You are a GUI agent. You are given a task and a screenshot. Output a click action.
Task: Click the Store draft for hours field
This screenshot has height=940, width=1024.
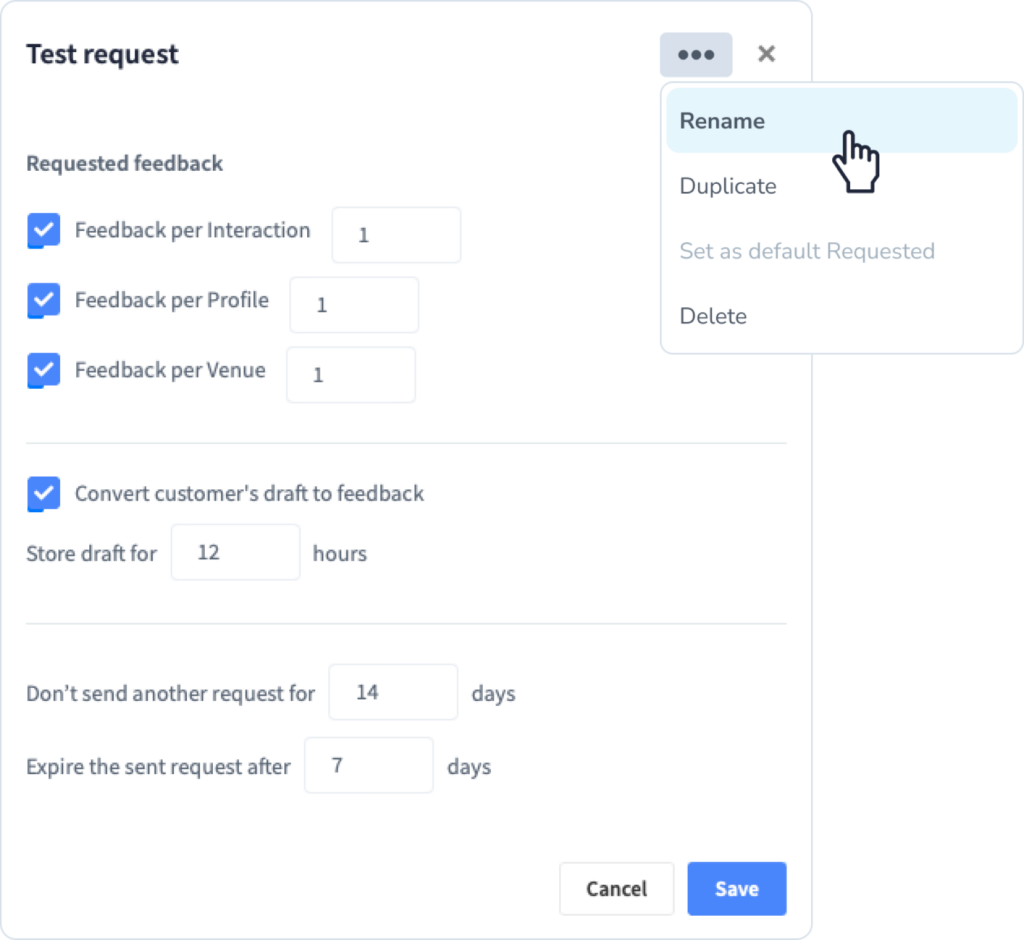coord(235,552)
